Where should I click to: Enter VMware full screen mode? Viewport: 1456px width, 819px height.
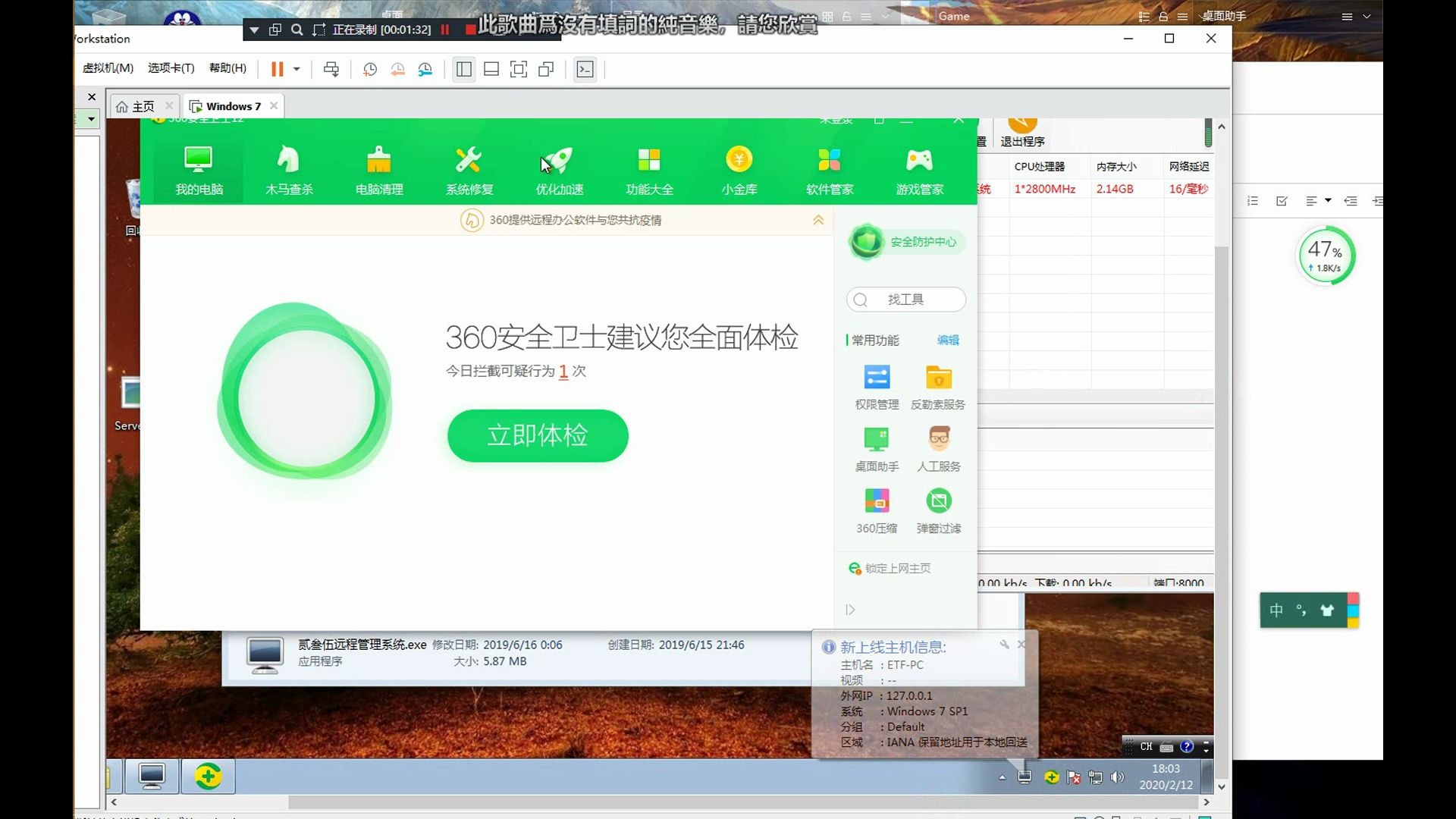click(x=519, y=69)
